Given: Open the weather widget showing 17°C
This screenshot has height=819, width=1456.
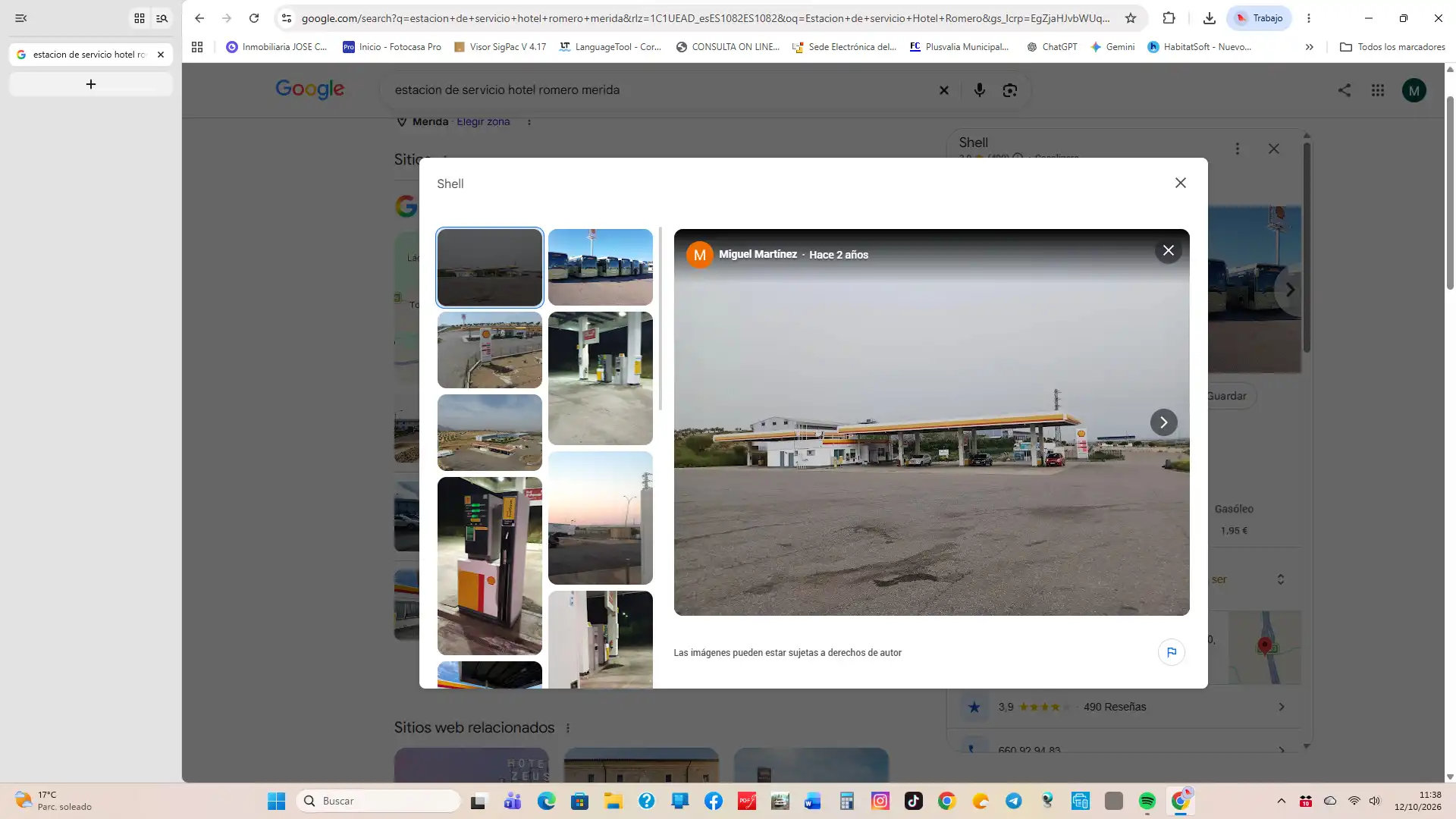Looking at the screenshot, I should 53,801.
